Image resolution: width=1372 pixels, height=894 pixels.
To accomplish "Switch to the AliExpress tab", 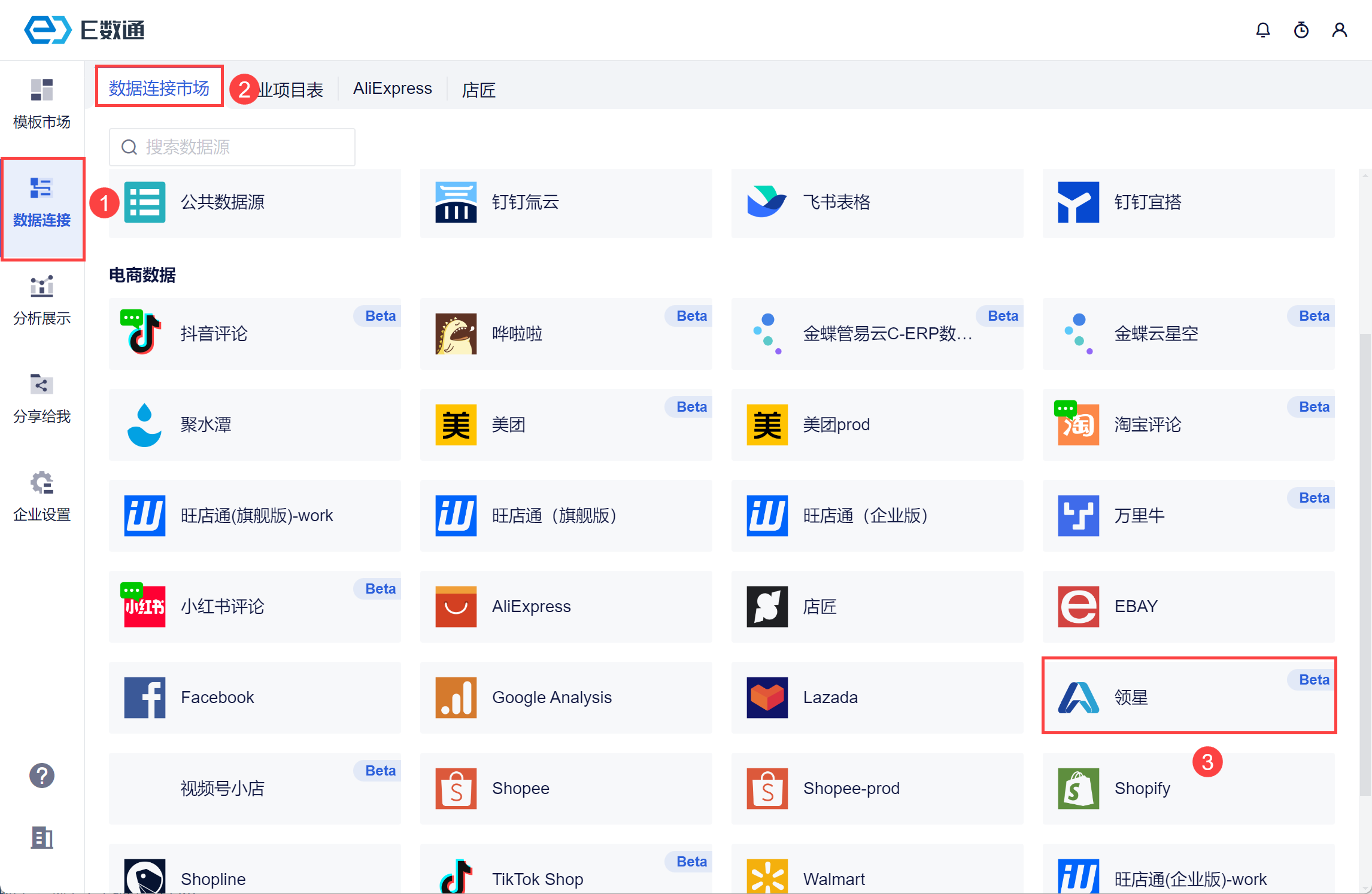I will (x=392, y=89).
